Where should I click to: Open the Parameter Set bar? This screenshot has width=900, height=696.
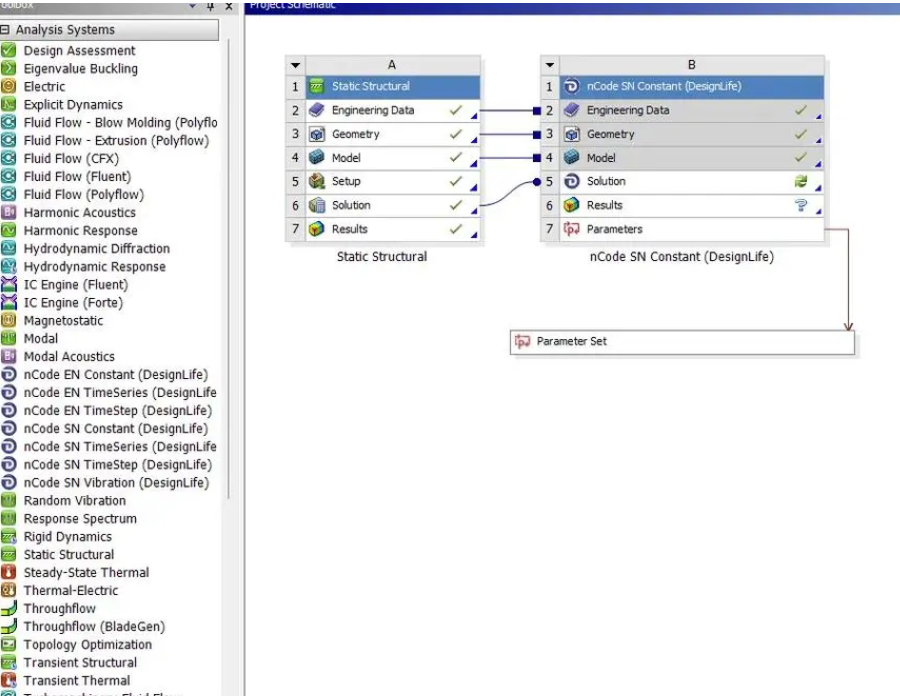pos(683,342)
